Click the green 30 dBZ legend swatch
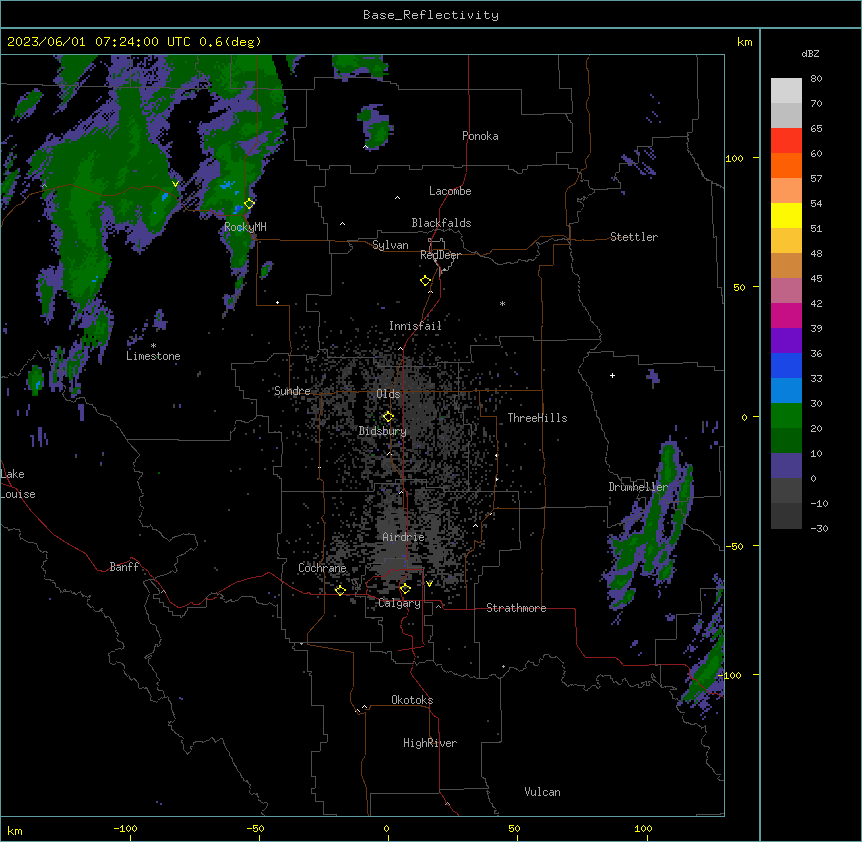This screenshot has width=862, height=842. coord(786,416)
